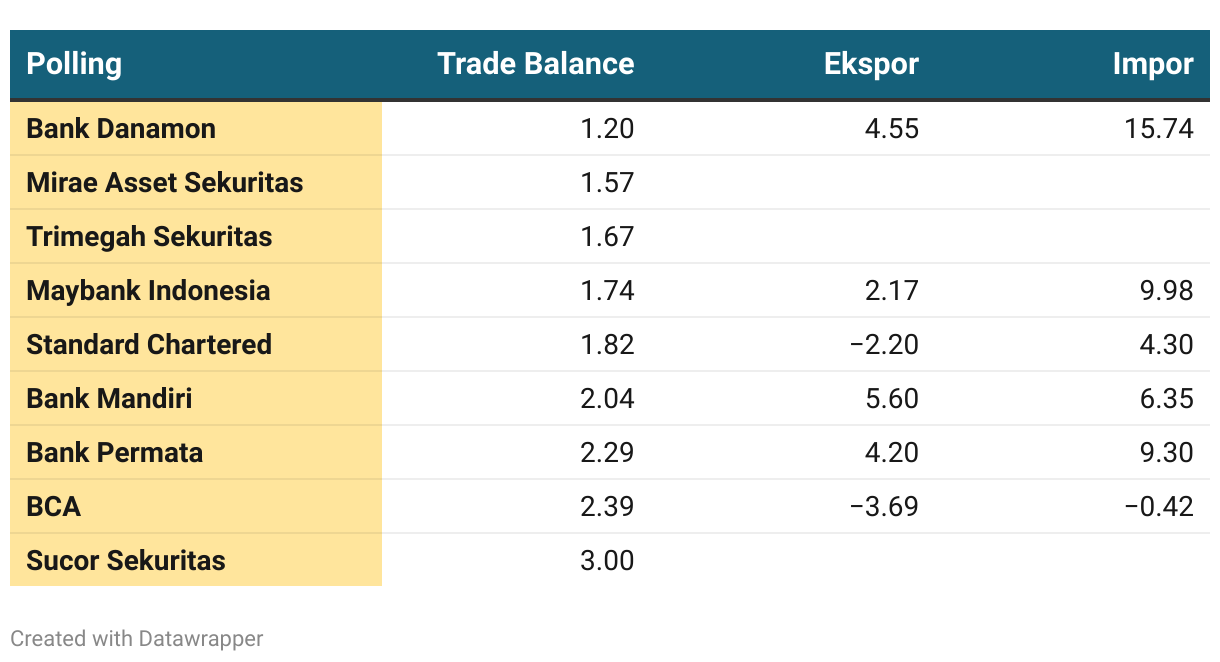1220x662 pixels.
Task: Click the Trade Balance column header
Action: pyautogui.click(x=535, y=64)
